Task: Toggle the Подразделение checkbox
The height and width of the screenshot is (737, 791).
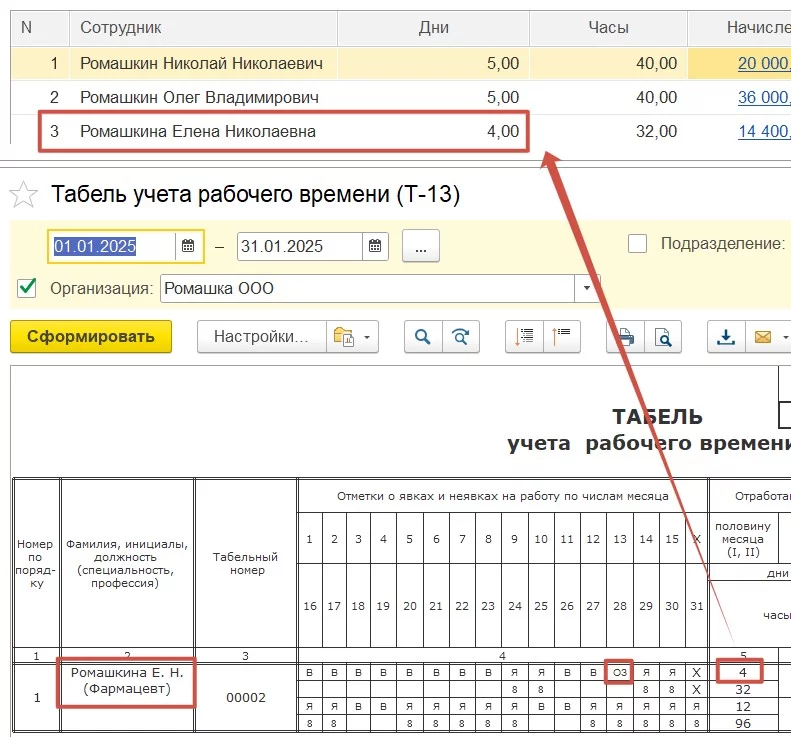Action: click(x=637, y=244)
